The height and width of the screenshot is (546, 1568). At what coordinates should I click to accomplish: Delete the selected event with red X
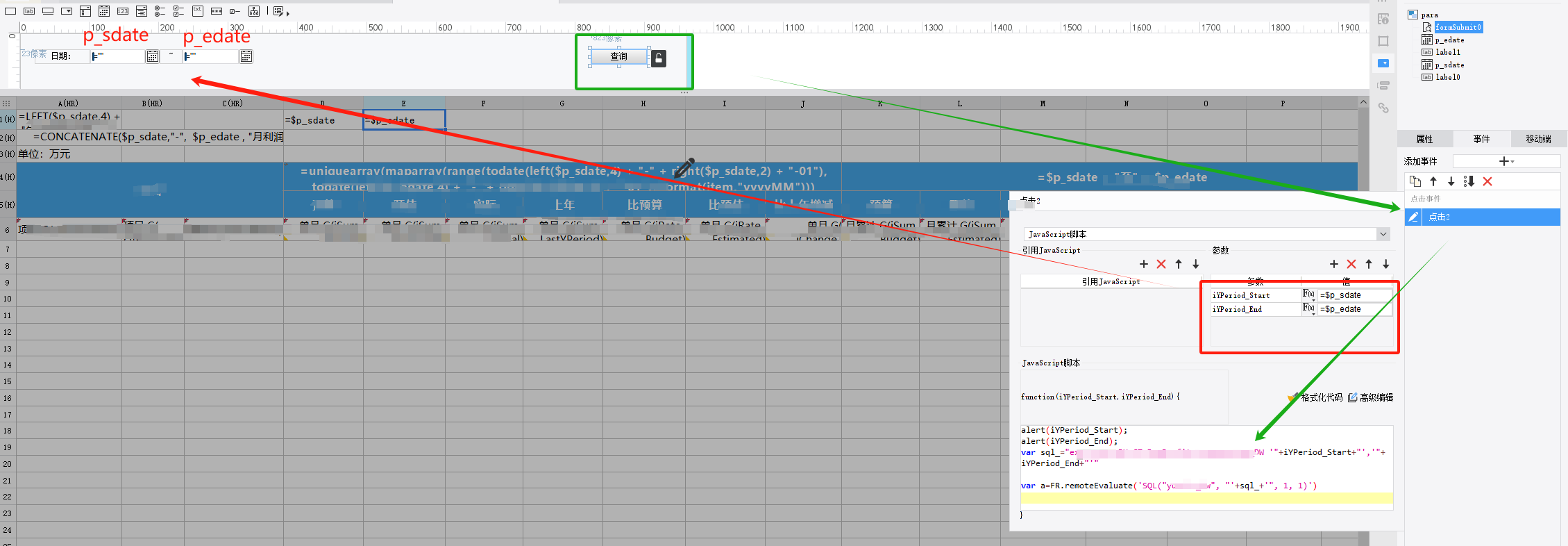pos(1487,181)
